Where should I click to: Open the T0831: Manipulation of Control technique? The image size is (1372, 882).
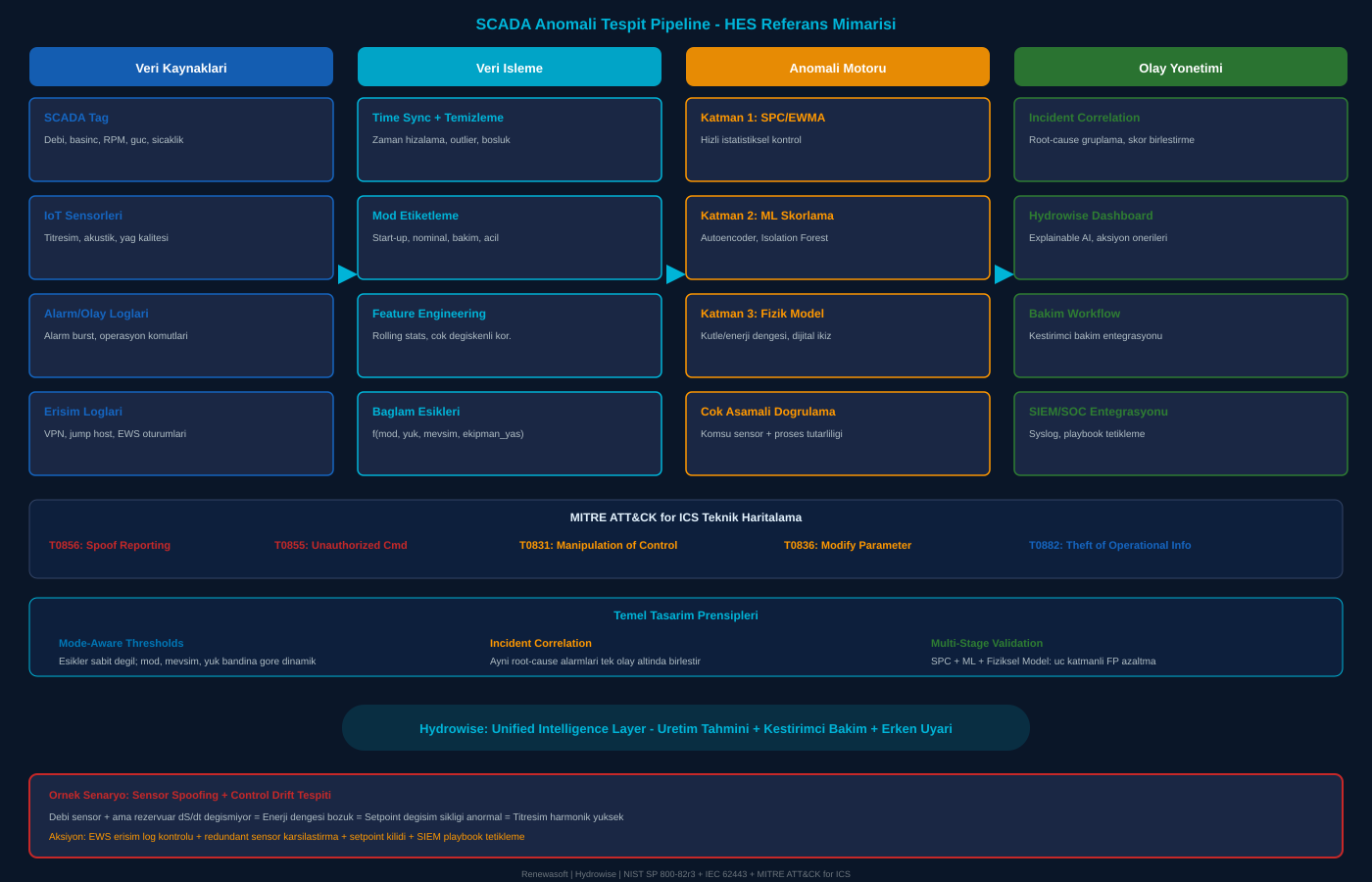pos(598,545)
